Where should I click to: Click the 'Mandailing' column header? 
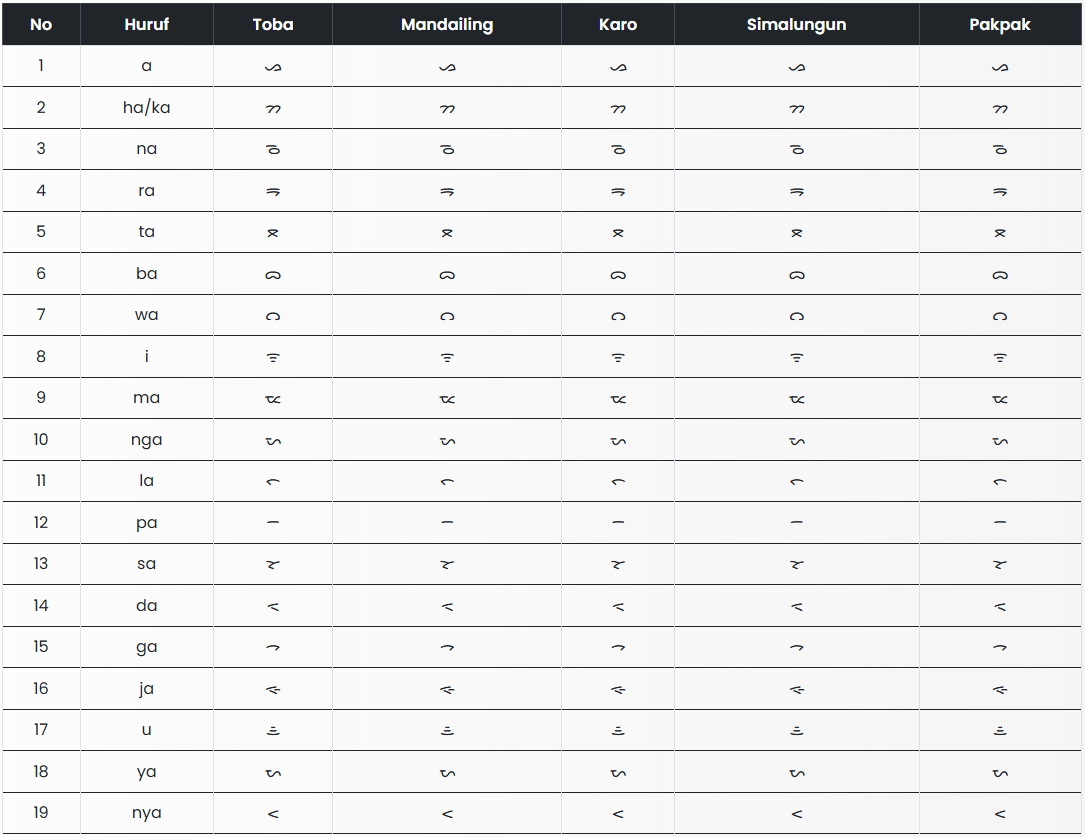(447, 24)
